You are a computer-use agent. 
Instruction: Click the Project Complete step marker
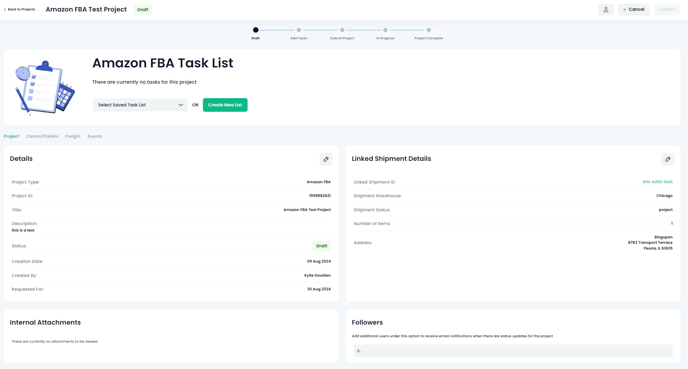(429, 30)
